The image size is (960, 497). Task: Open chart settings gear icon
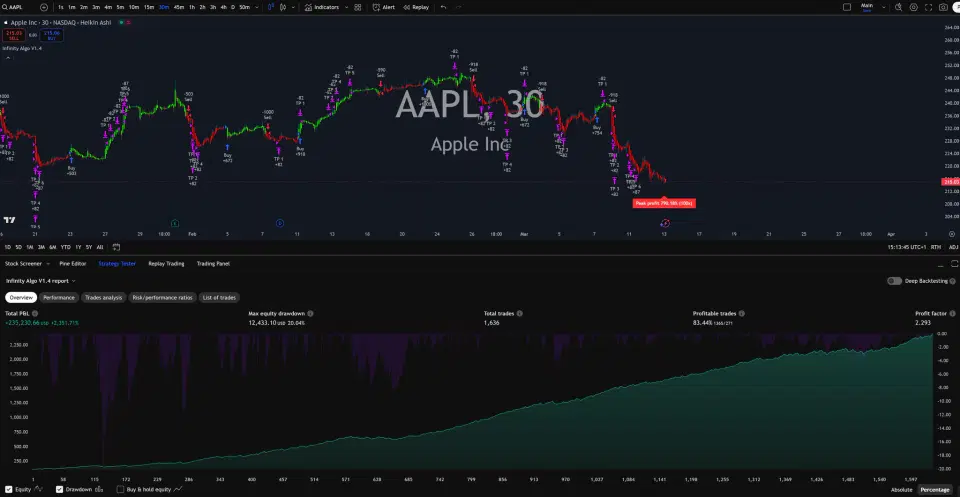913,7
